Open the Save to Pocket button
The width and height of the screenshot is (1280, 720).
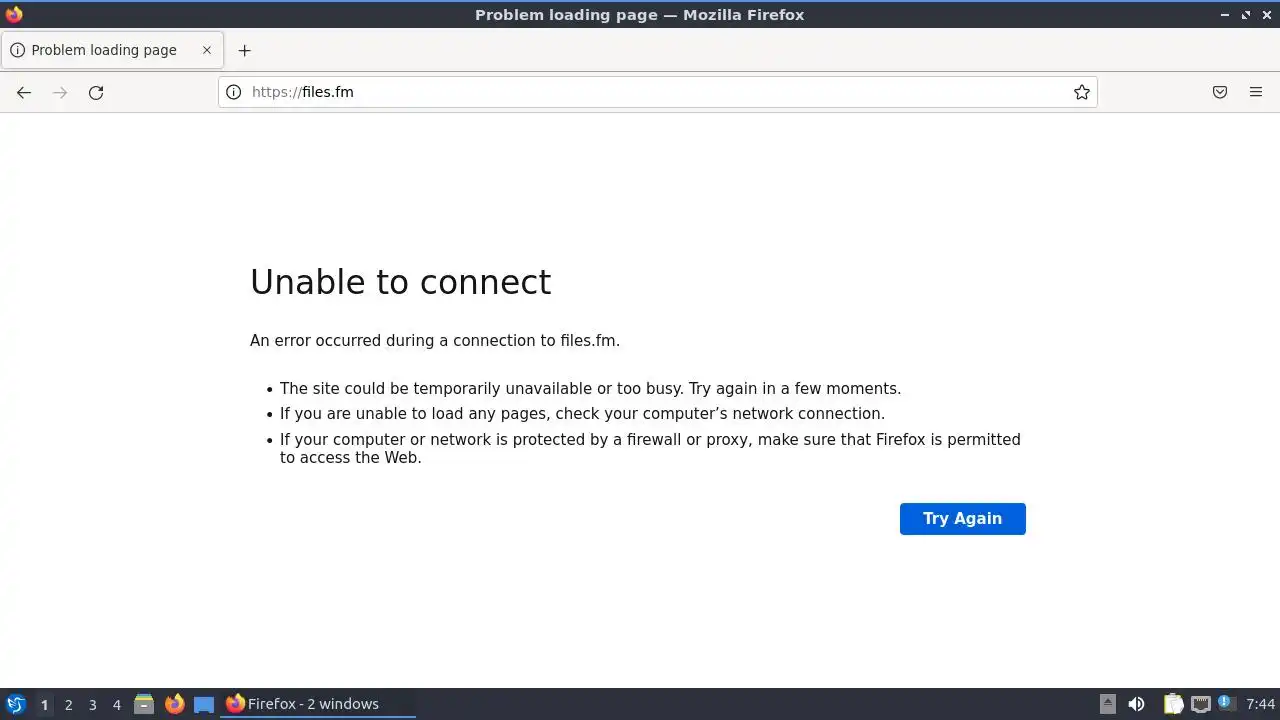tap(1220, 92)
